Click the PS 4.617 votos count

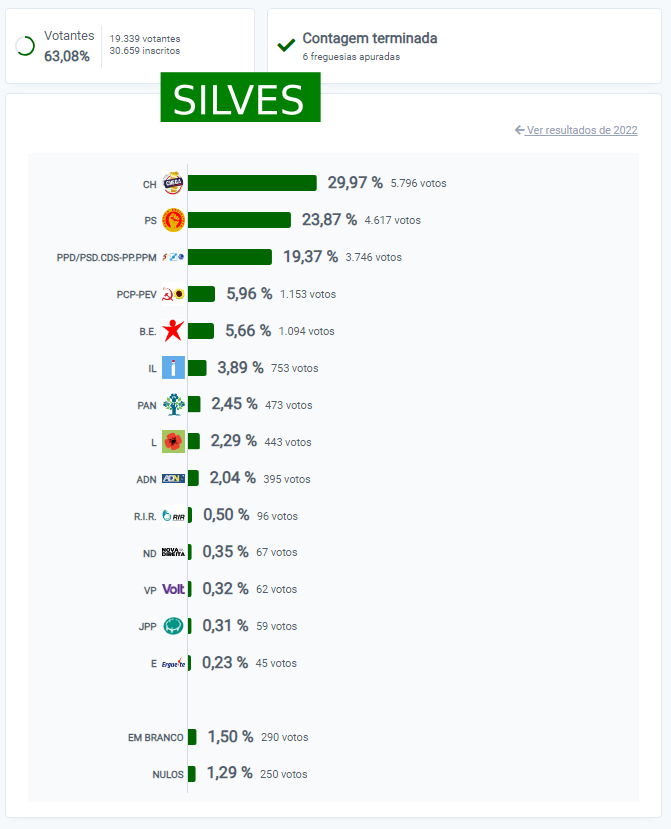(x=393, y=220)
